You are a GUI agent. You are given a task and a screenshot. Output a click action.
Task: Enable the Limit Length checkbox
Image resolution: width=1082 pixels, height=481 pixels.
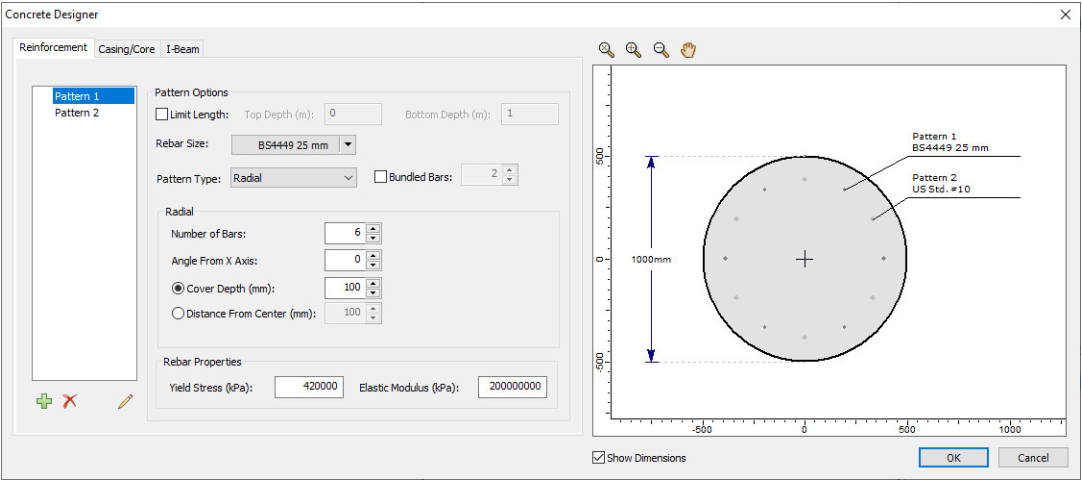tap(162, 114)
